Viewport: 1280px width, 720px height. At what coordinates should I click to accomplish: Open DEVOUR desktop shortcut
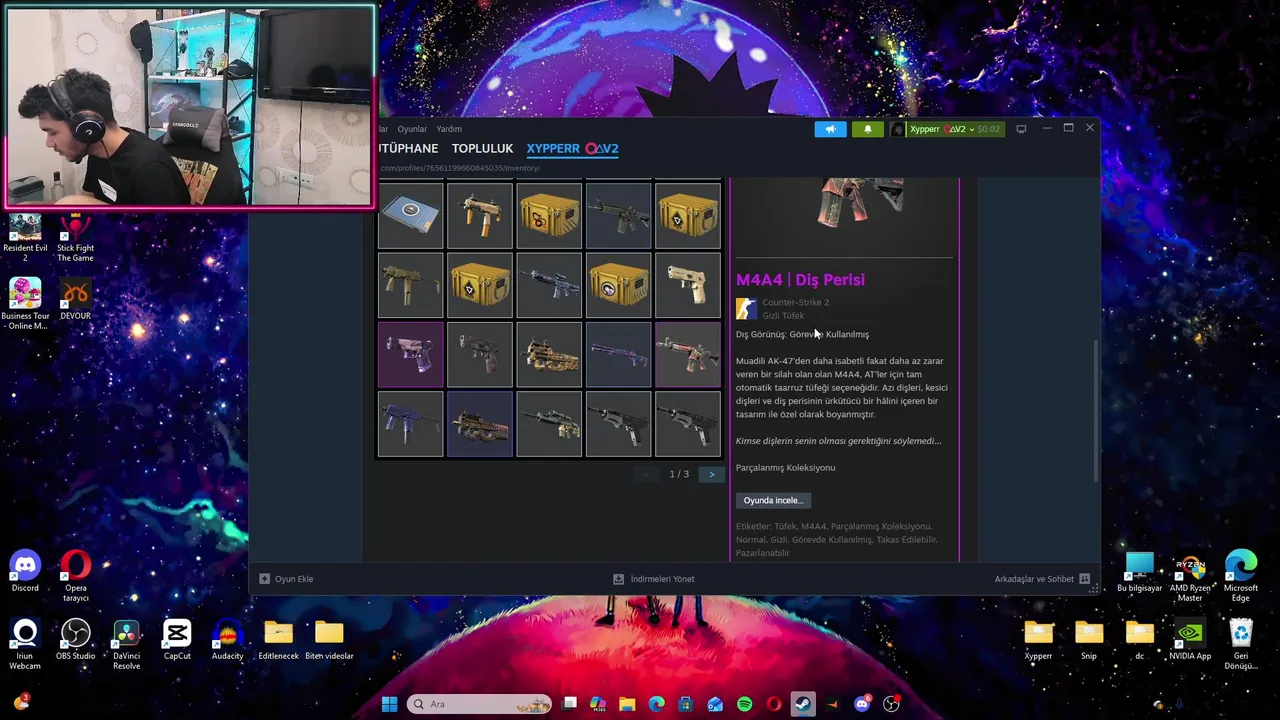pyautogui.click(x=75, y=299)
